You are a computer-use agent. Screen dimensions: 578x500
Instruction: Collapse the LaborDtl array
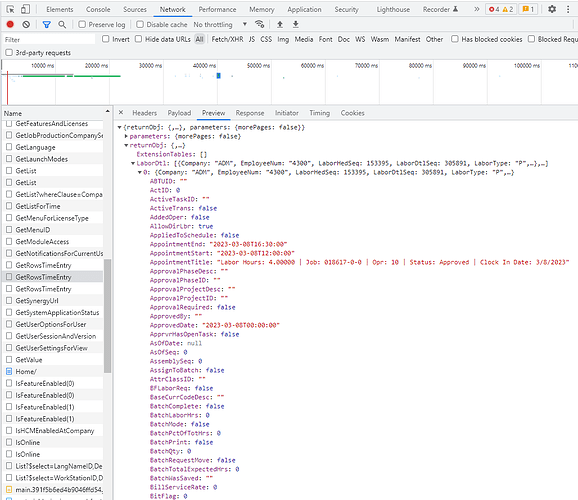[x=133, y=163]
